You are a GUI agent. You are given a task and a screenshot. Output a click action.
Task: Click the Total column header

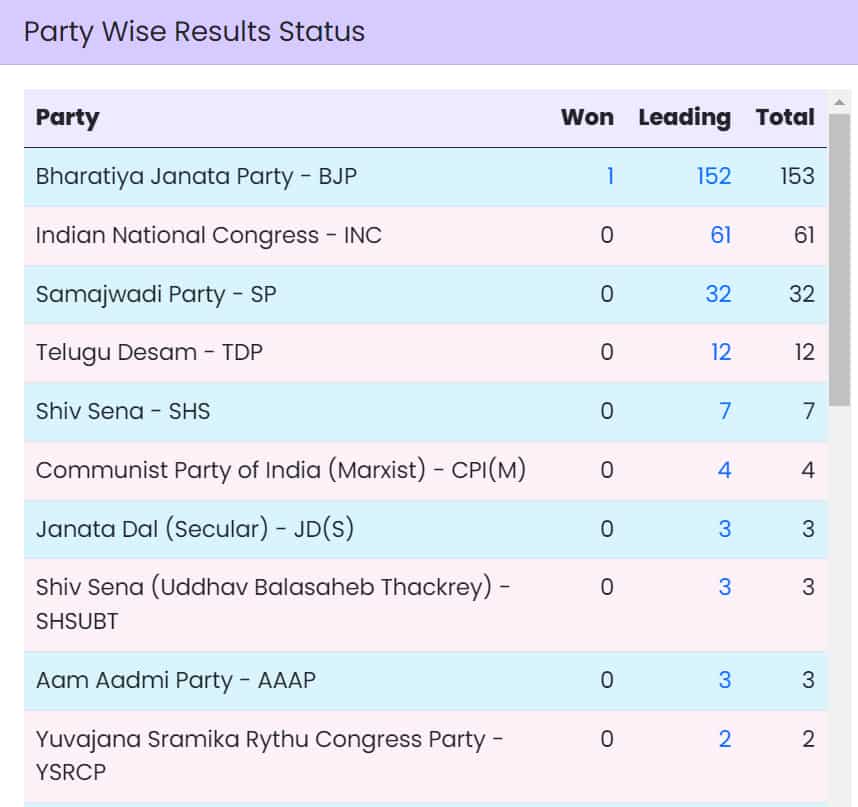(x=786, y=117)
